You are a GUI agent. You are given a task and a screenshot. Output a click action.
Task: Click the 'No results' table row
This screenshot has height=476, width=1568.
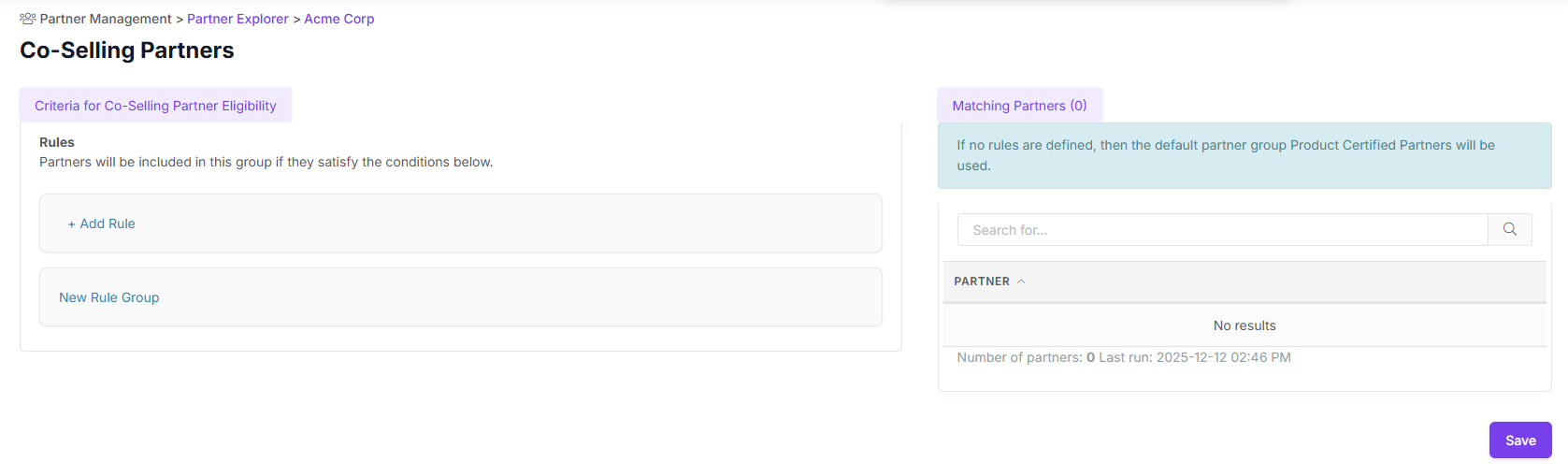click(x=1244, y=325)
